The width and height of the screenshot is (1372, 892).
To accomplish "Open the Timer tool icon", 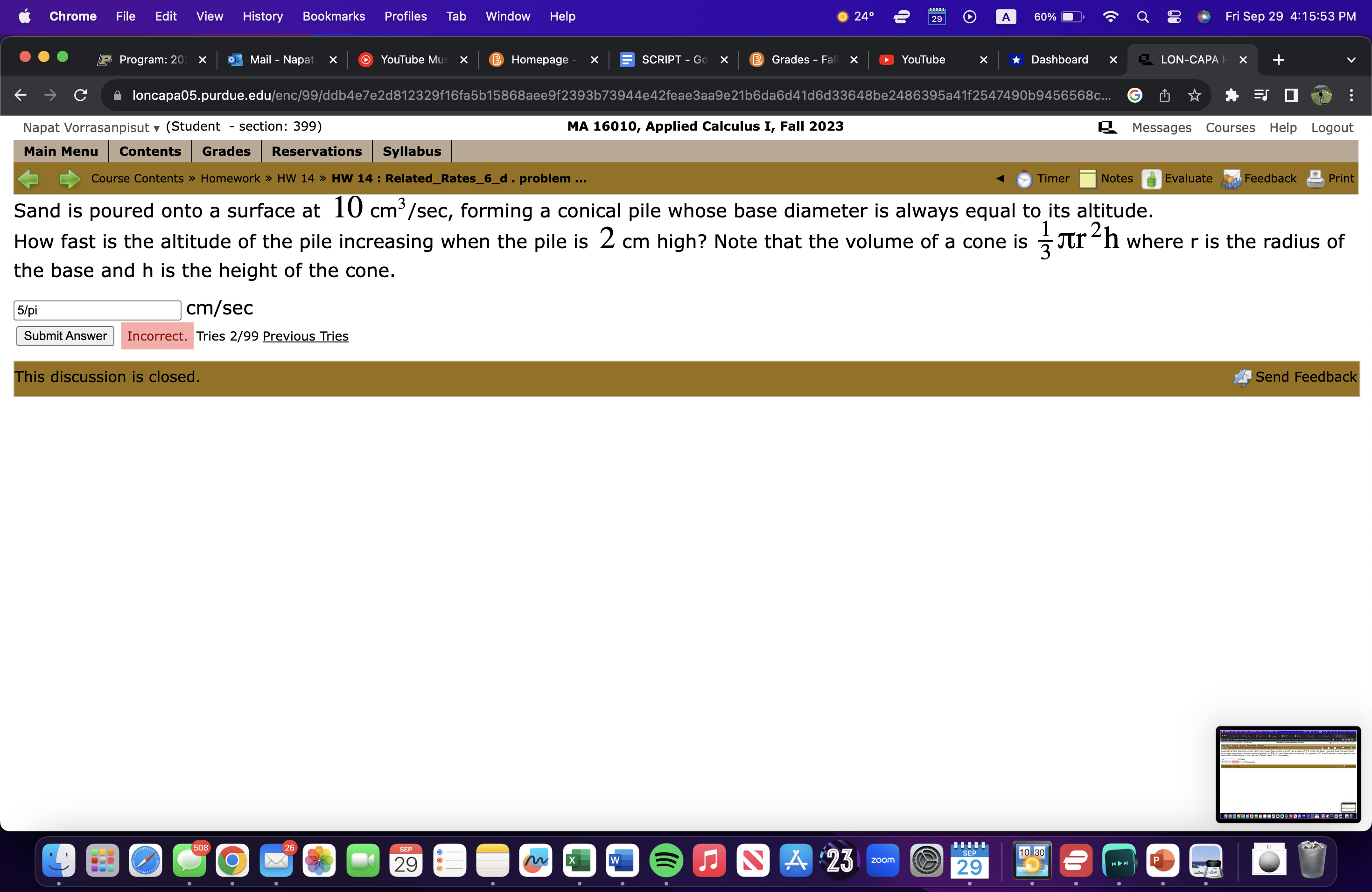I will [1024, 179].
